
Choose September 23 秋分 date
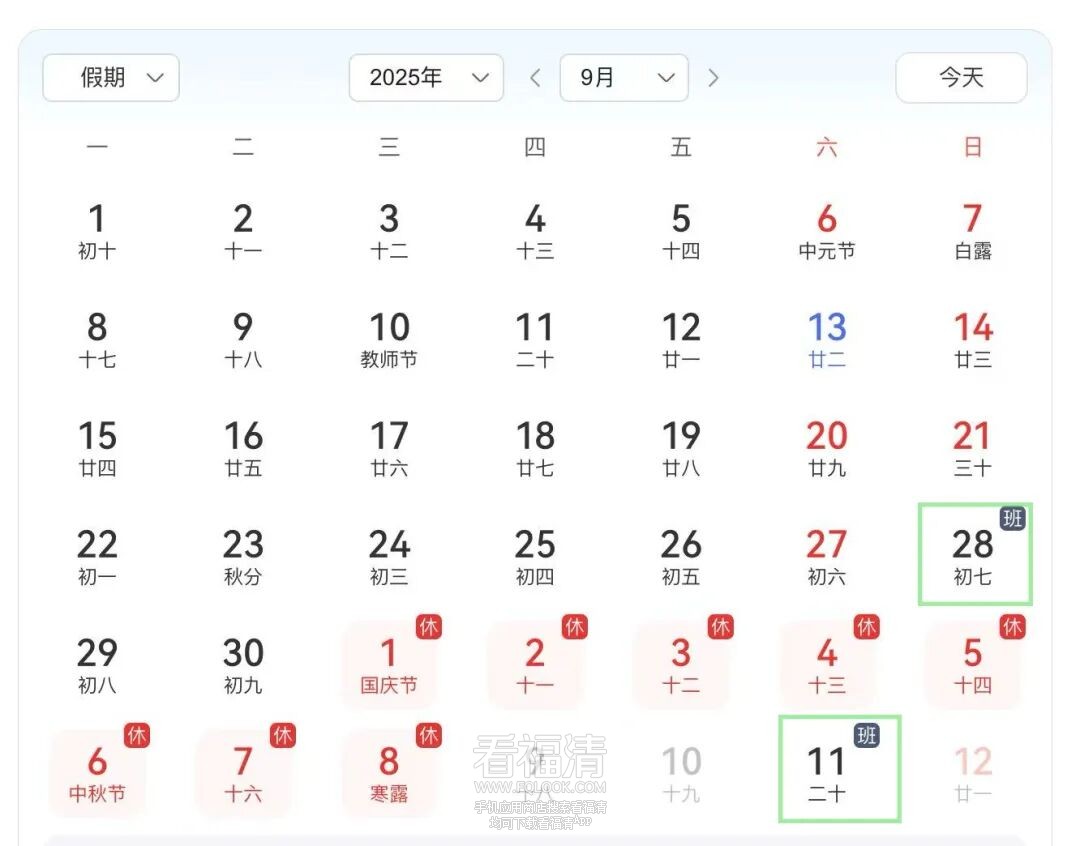coord(243,556)
